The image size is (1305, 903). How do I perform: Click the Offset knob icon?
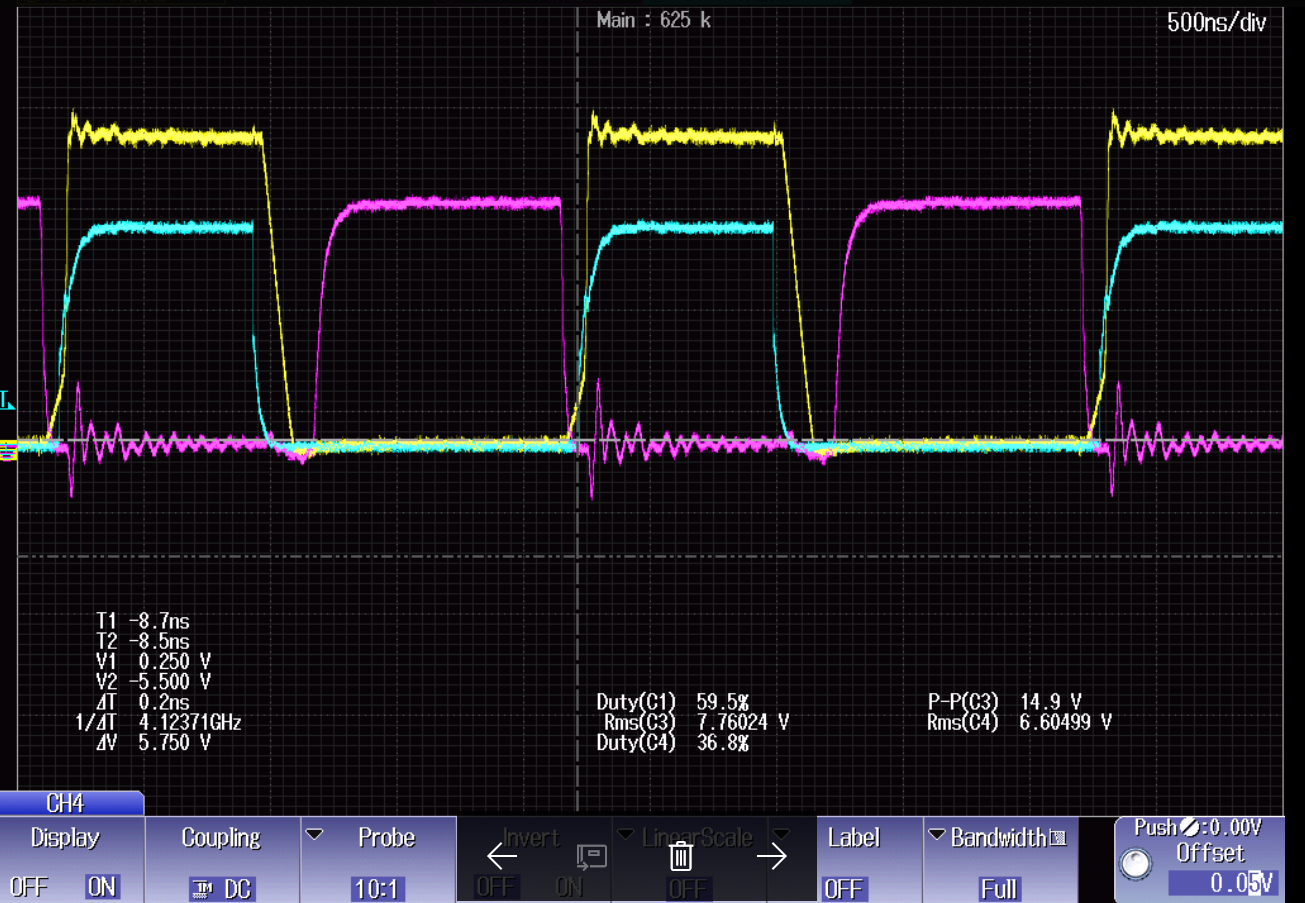[x=1136, y=864]
